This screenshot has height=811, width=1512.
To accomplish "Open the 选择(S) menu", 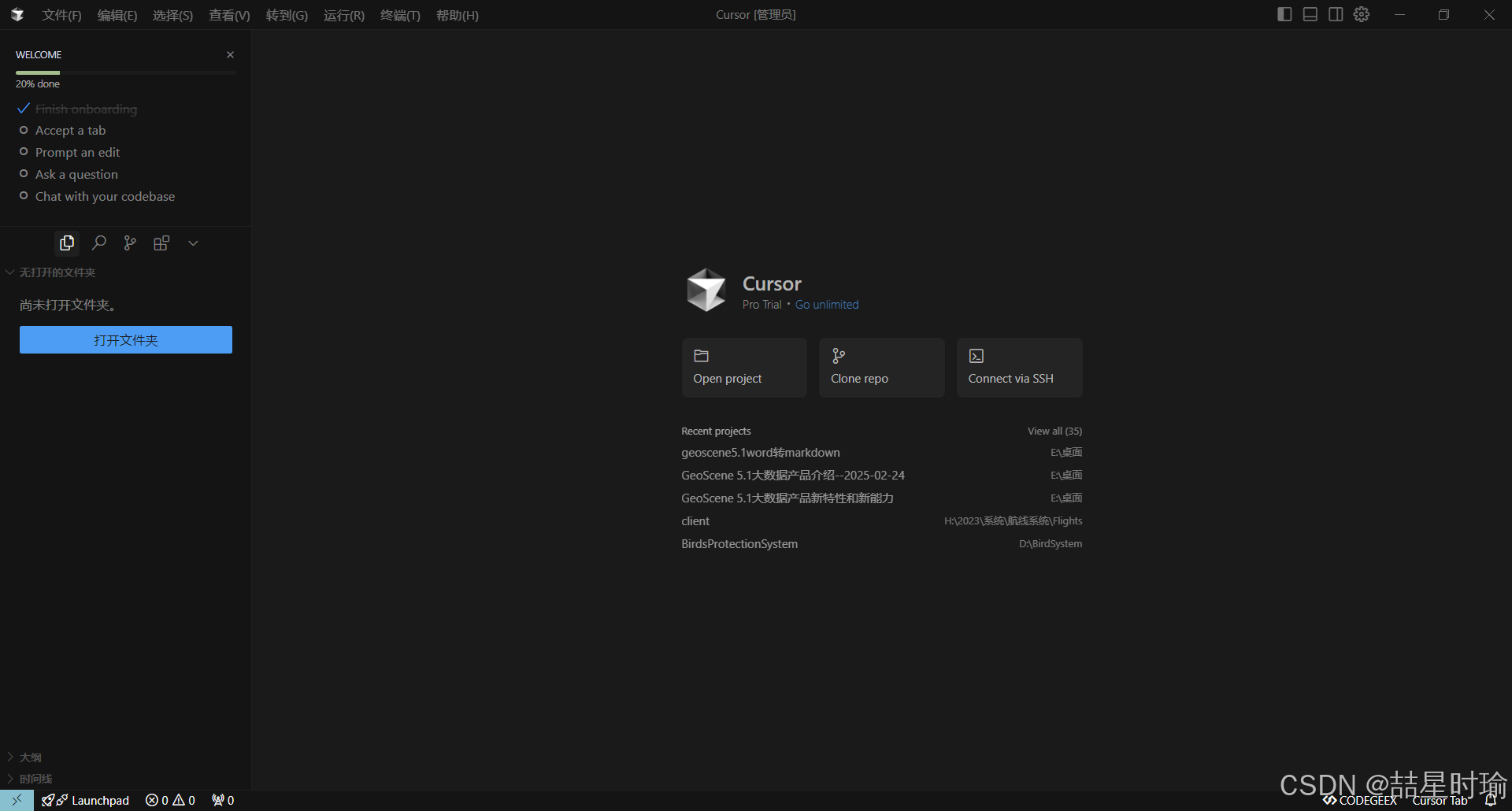I will click(173, 15).
